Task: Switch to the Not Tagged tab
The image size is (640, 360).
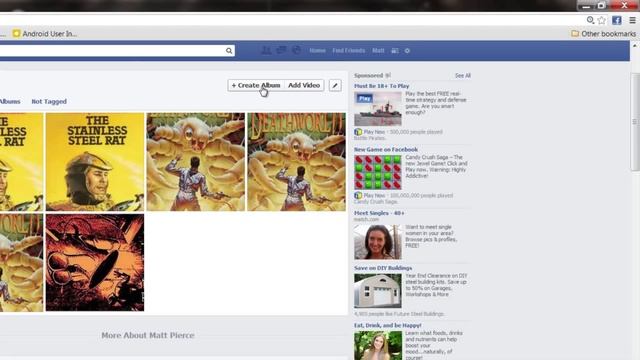Action: [x=49, y=101]
